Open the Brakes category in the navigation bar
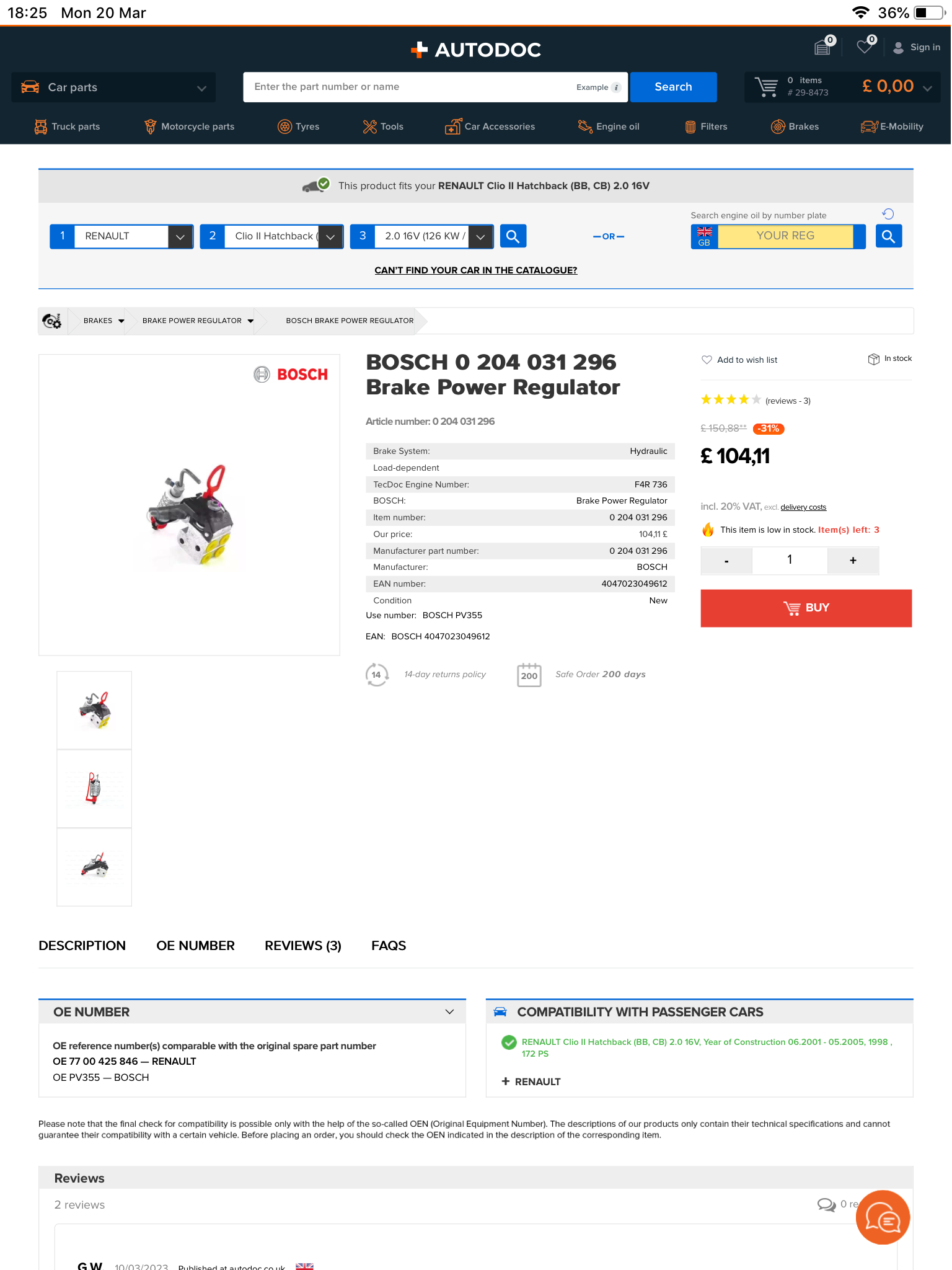The height and width of the screenshot is (1270, 952). click(795, 127)
